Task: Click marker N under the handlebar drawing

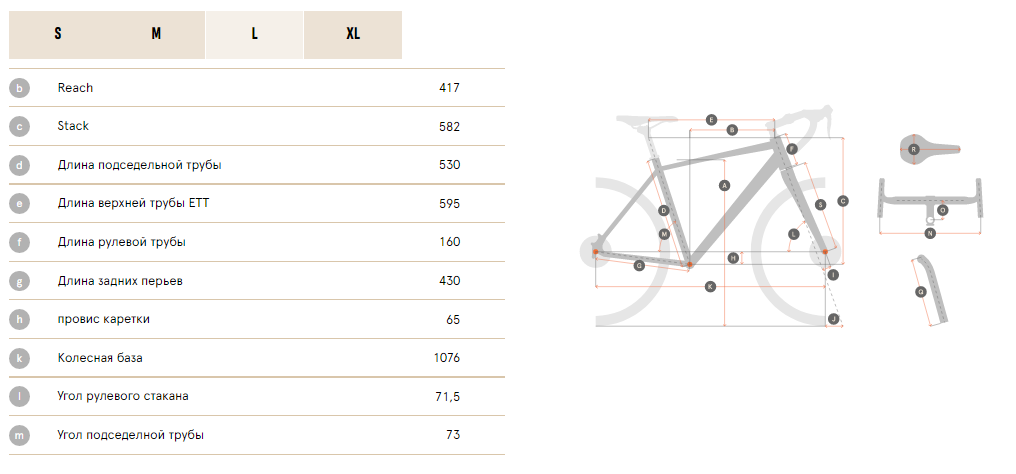Action: coord(930,233)
